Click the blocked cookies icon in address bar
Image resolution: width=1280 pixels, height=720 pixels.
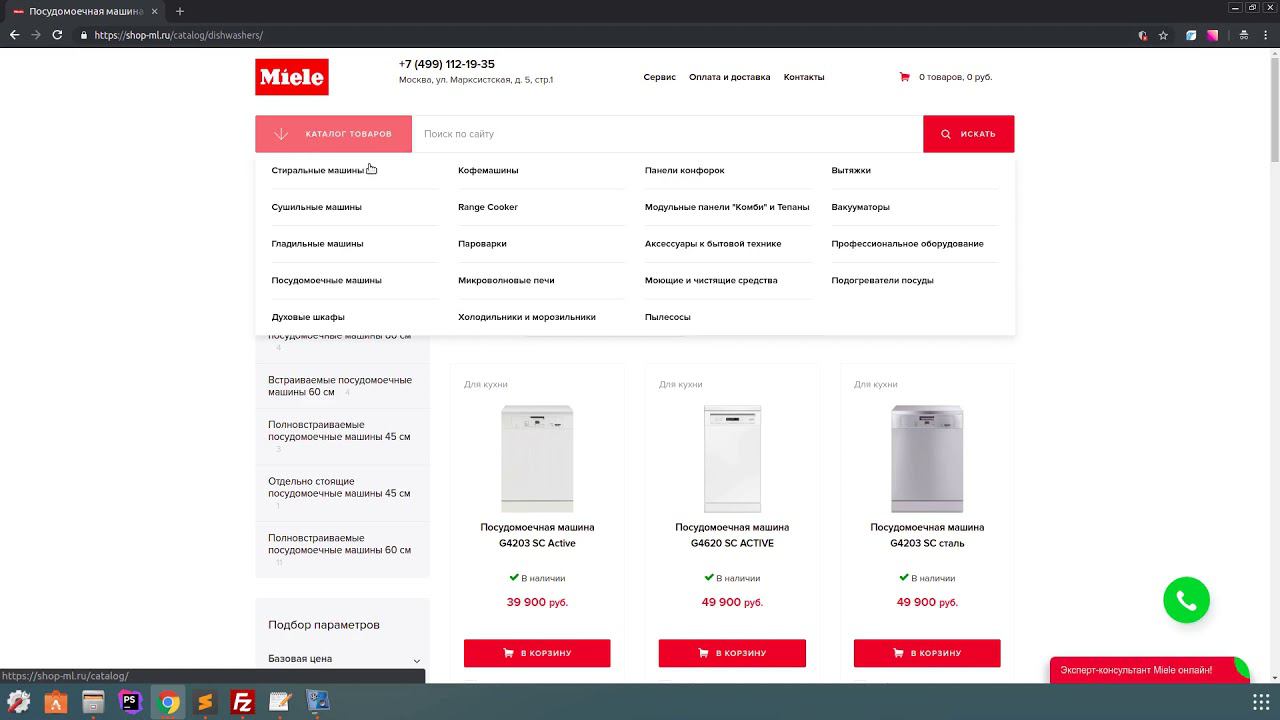point(1143,35)
